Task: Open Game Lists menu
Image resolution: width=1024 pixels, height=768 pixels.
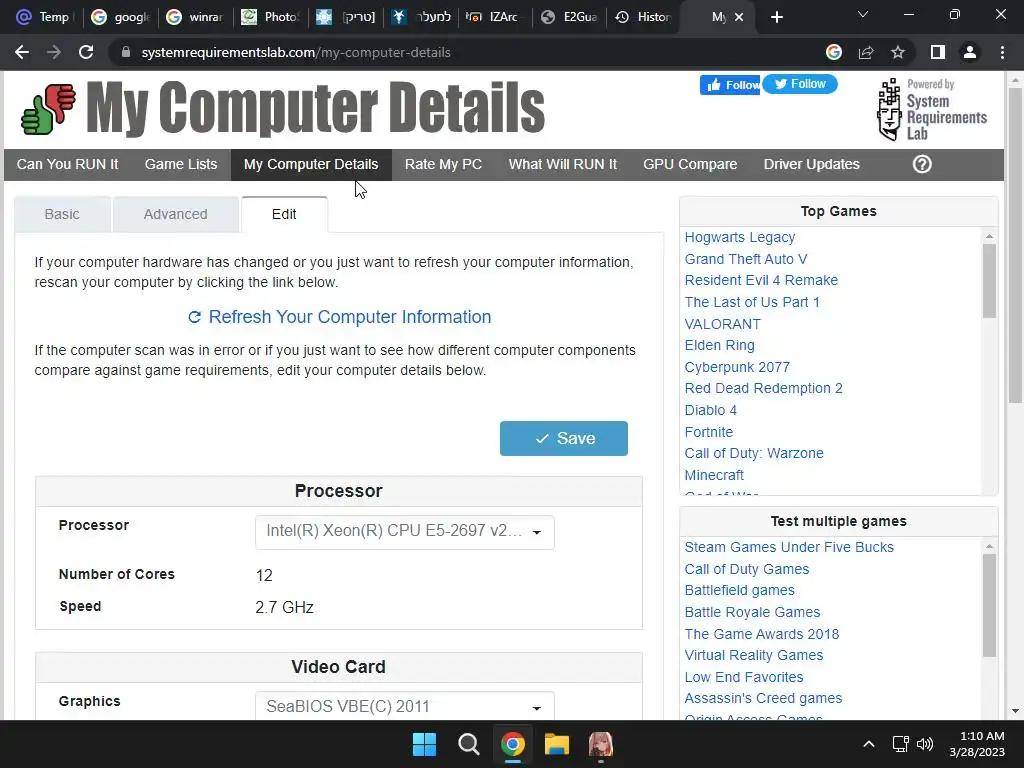Action: click(x=181, y=165)
